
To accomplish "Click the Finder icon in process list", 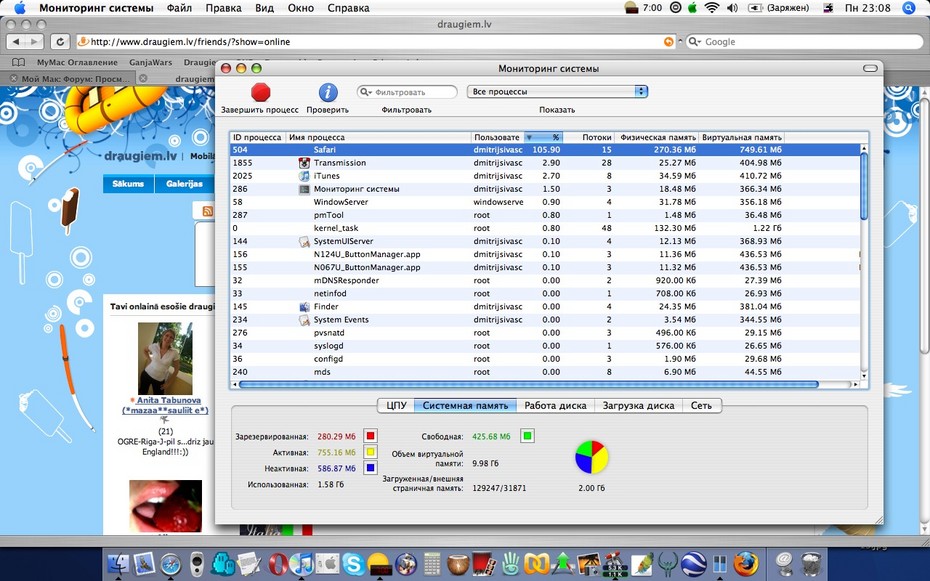I will (304, 307).
